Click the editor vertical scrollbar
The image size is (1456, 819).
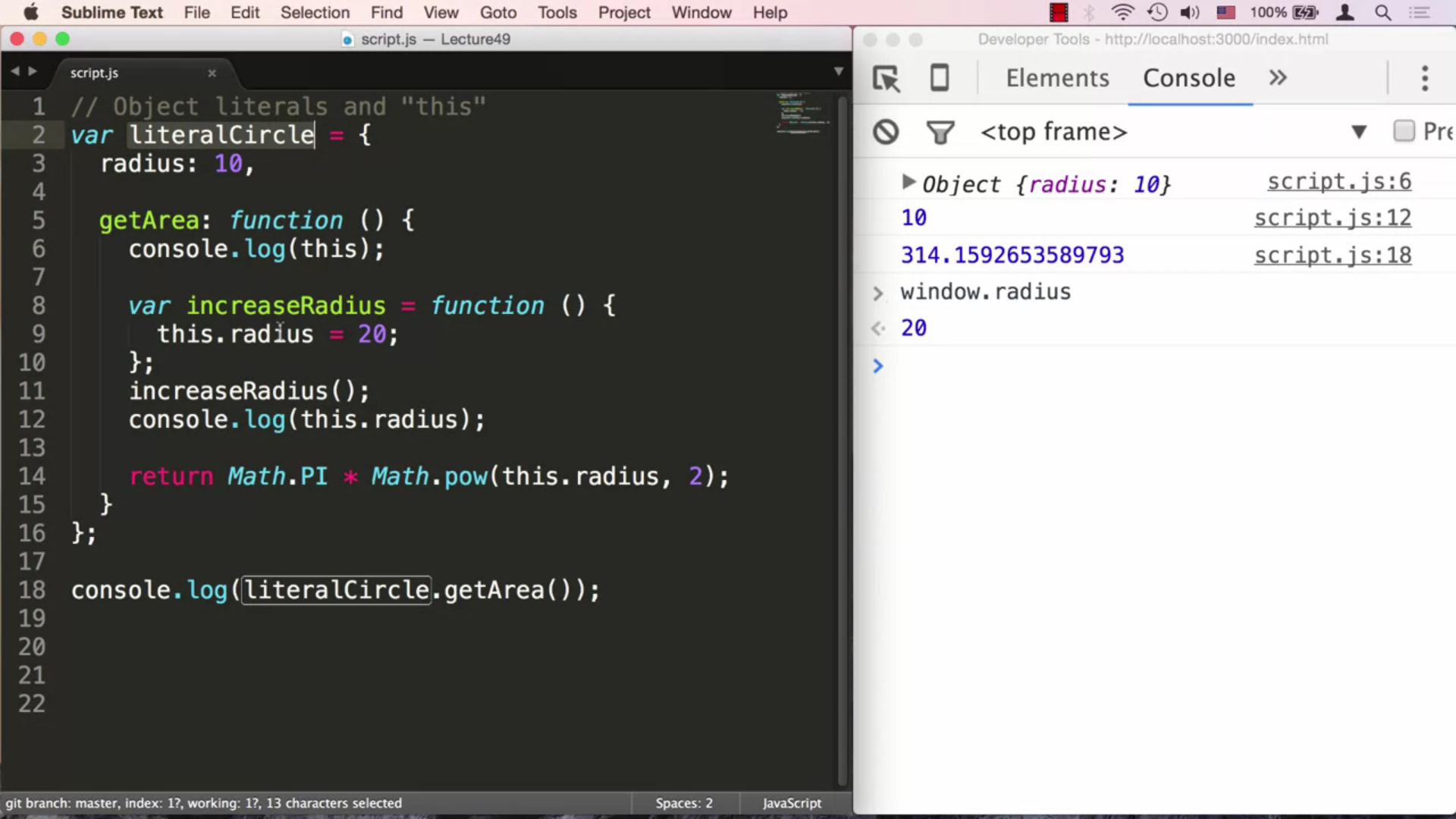[x=841, y=440]
